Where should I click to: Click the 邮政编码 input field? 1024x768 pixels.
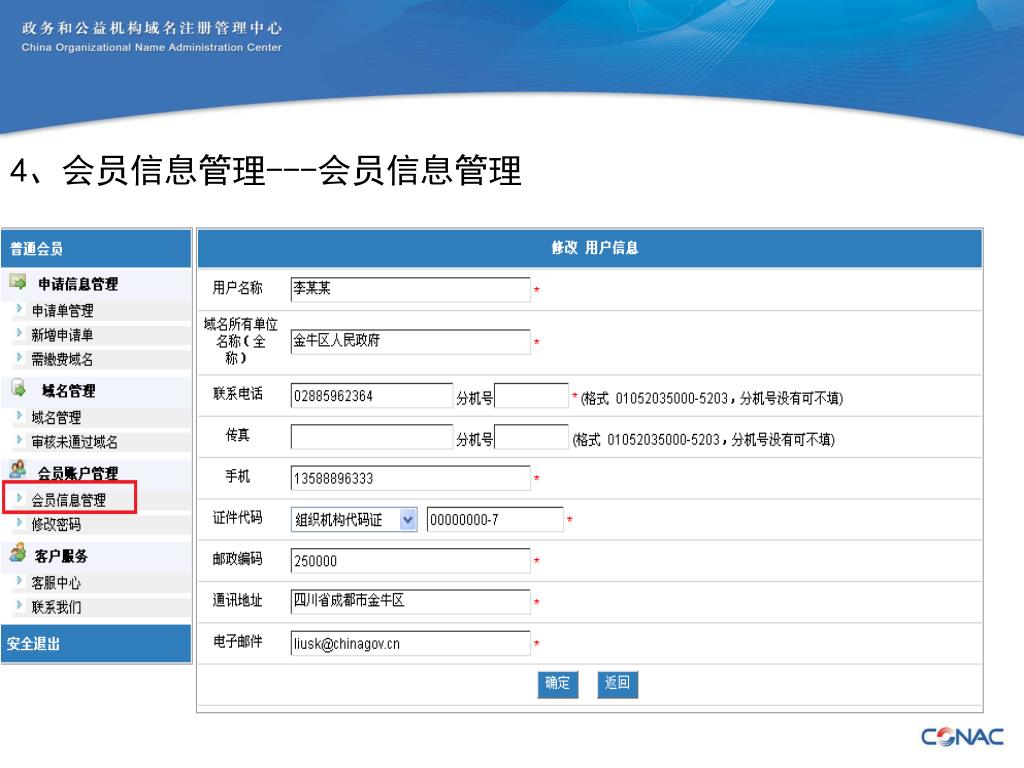click(x=410, y=560)
